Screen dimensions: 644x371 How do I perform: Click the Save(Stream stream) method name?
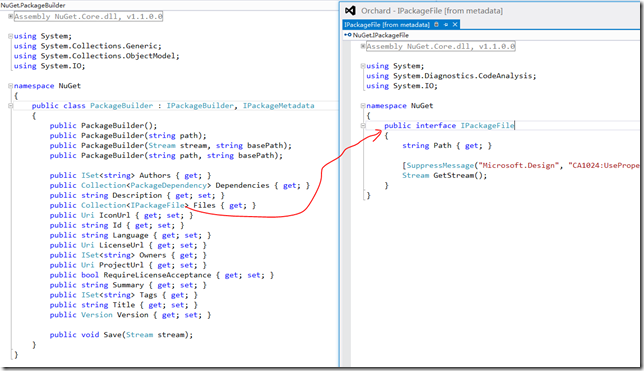(112, 335)
